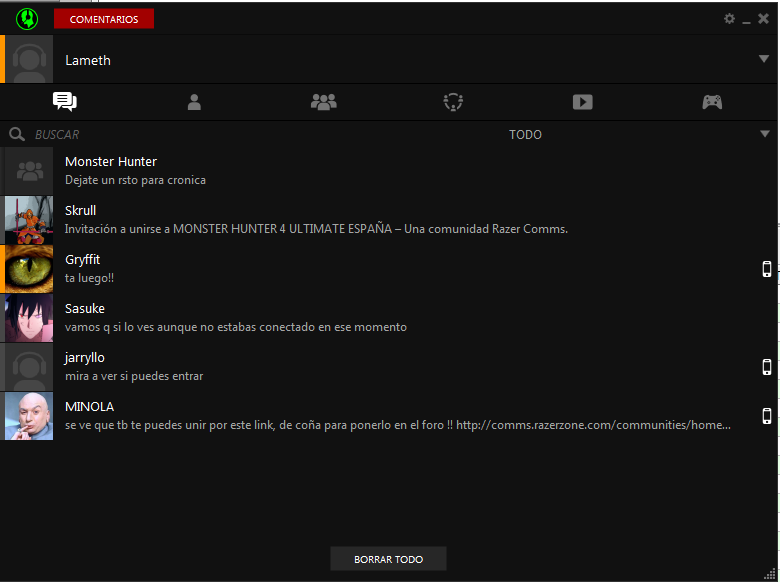780x582 pixels.
Task: Open the communities circle tab
Action: 453,102
